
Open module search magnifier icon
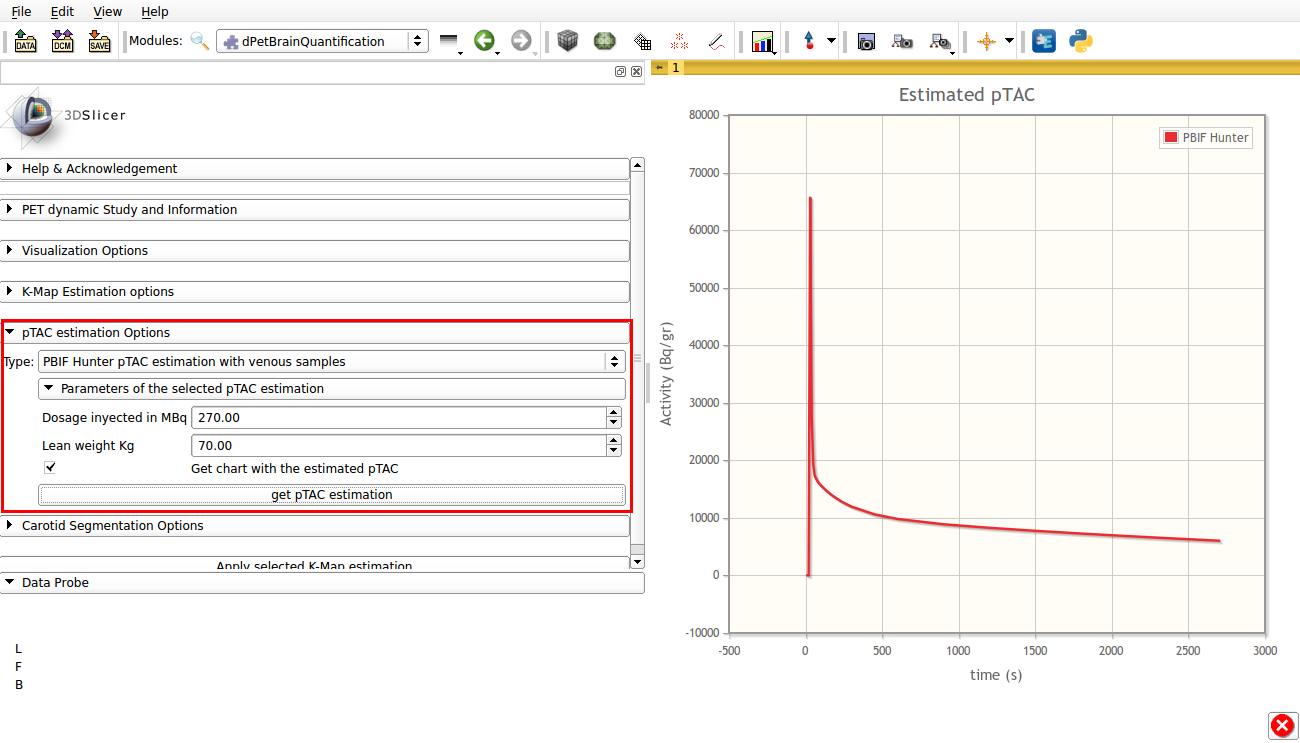(x=200, y=41)
